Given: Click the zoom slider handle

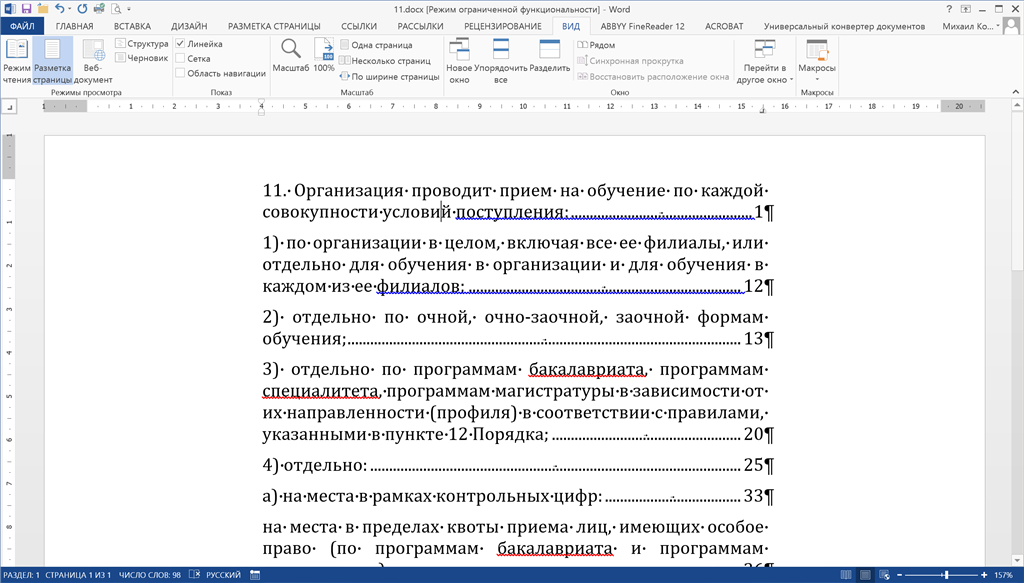Looking at the screenshot, I should [947, 575].
